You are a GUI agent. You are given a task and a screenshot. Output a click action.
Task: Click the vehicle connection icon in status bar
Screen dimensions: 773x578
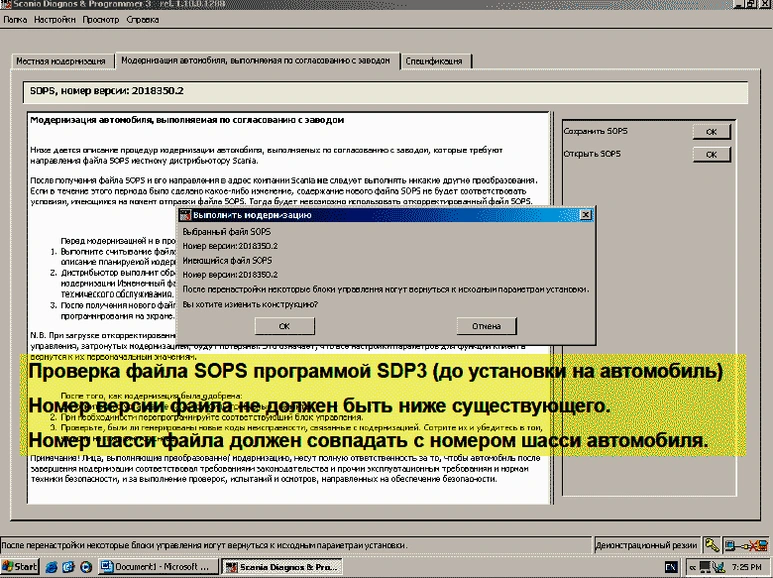[x=744, y=545]
